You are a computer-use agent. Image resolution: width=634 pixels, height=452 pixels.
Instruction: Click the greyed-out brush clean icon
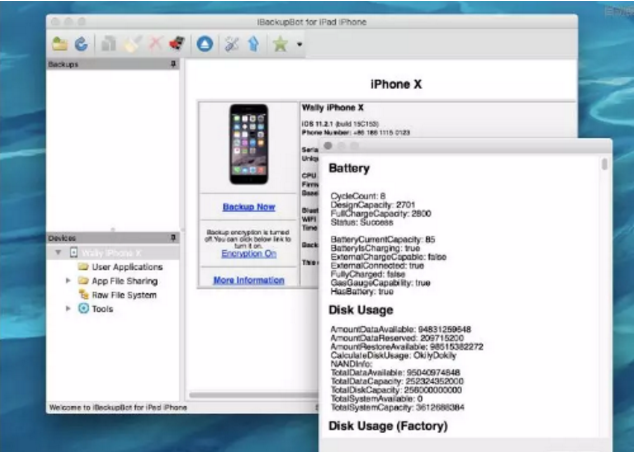(133, 44)
